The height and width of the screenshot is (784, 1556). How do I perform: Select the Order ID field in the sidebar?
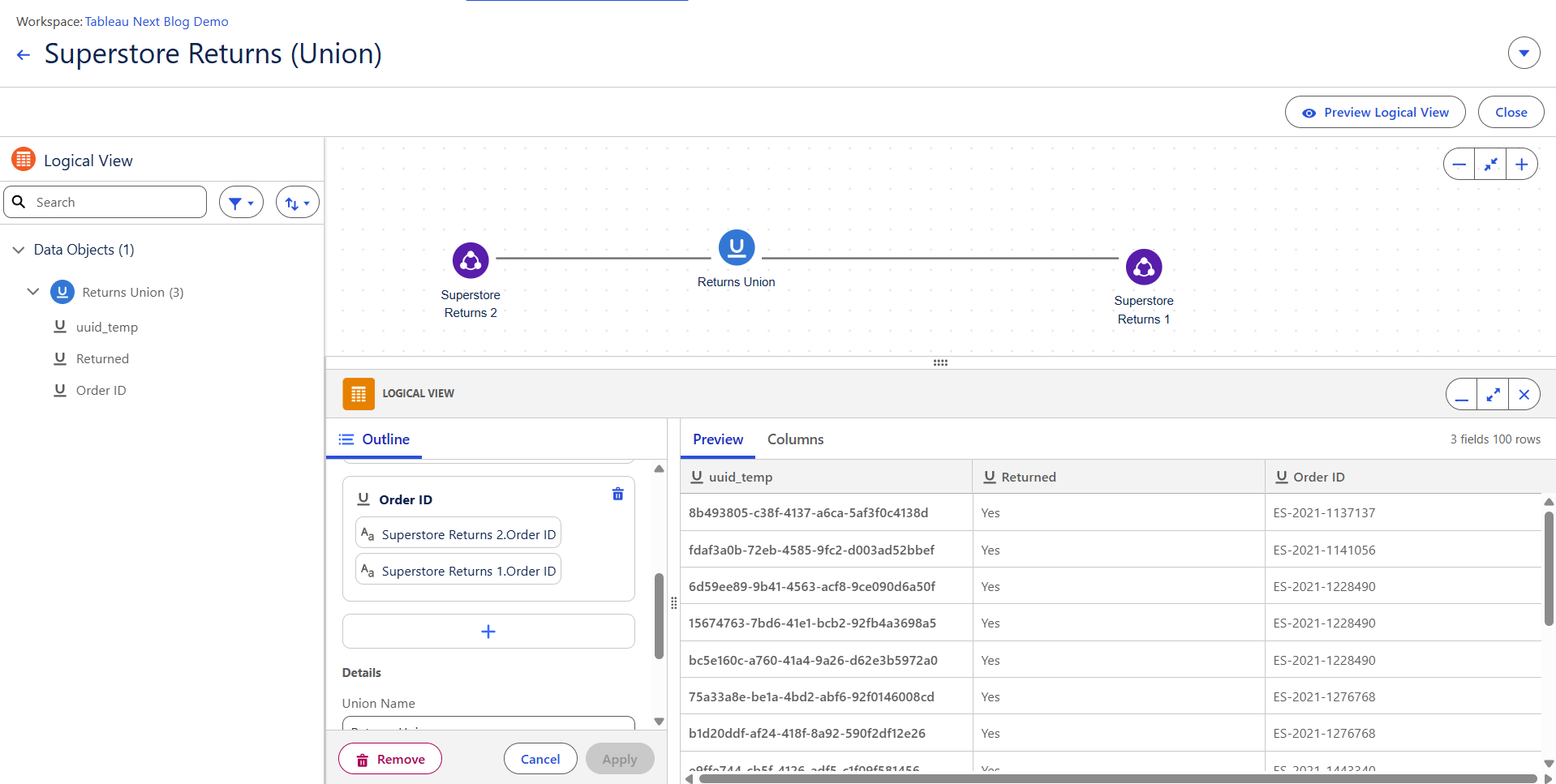[101, 390]
